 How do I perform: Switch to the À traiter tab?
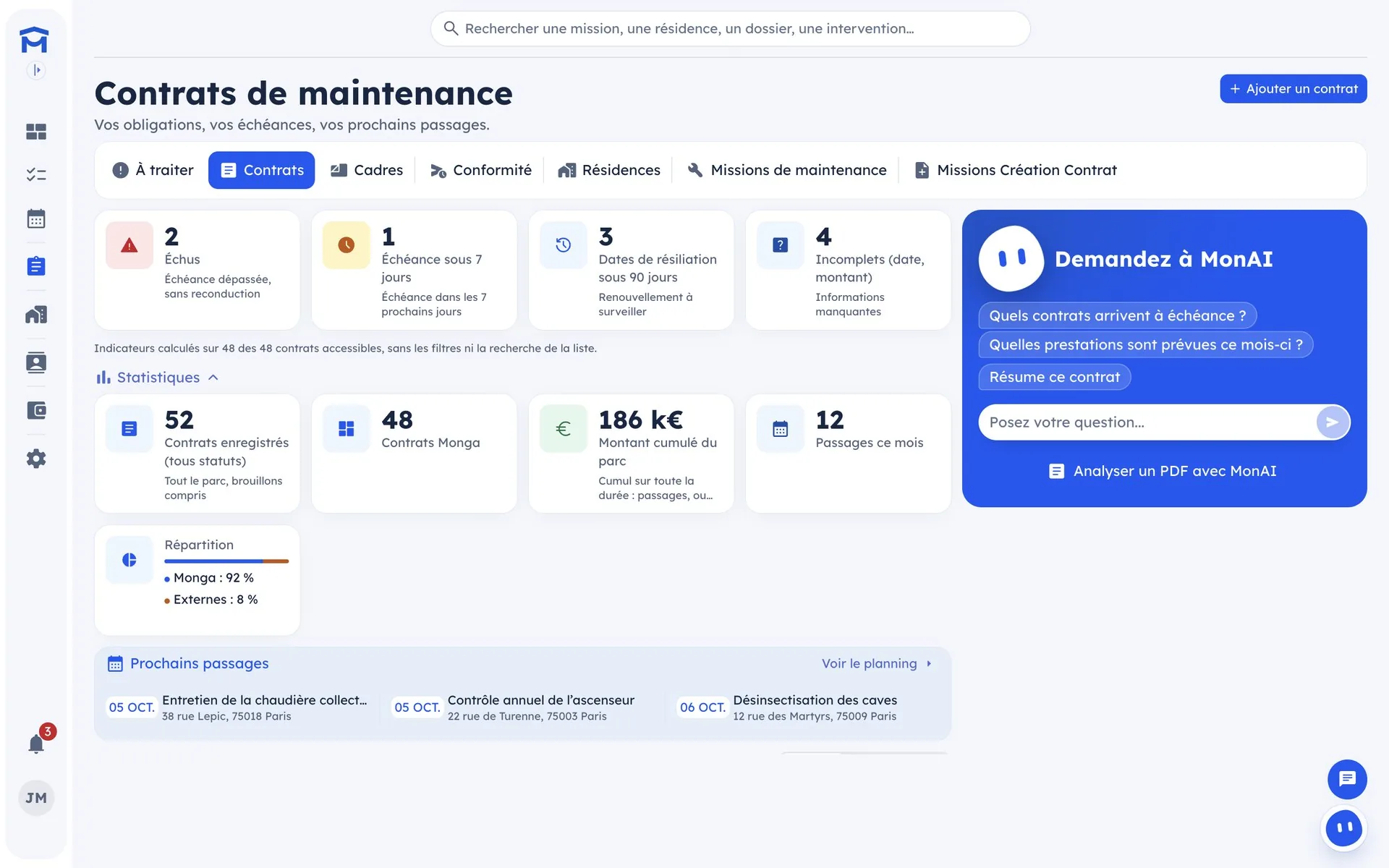click(153, 170)
